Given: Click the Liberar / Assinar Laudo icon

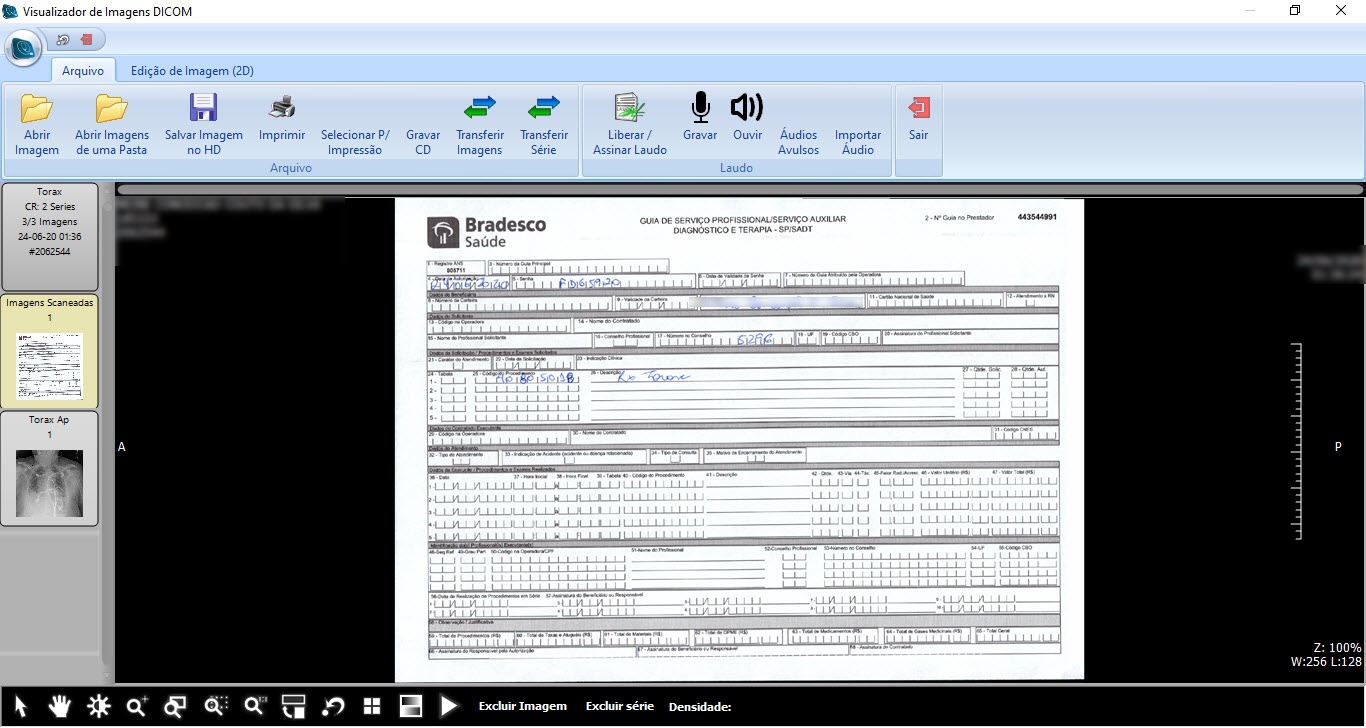Looking at the screenshot, I should [x=629, y=108].
